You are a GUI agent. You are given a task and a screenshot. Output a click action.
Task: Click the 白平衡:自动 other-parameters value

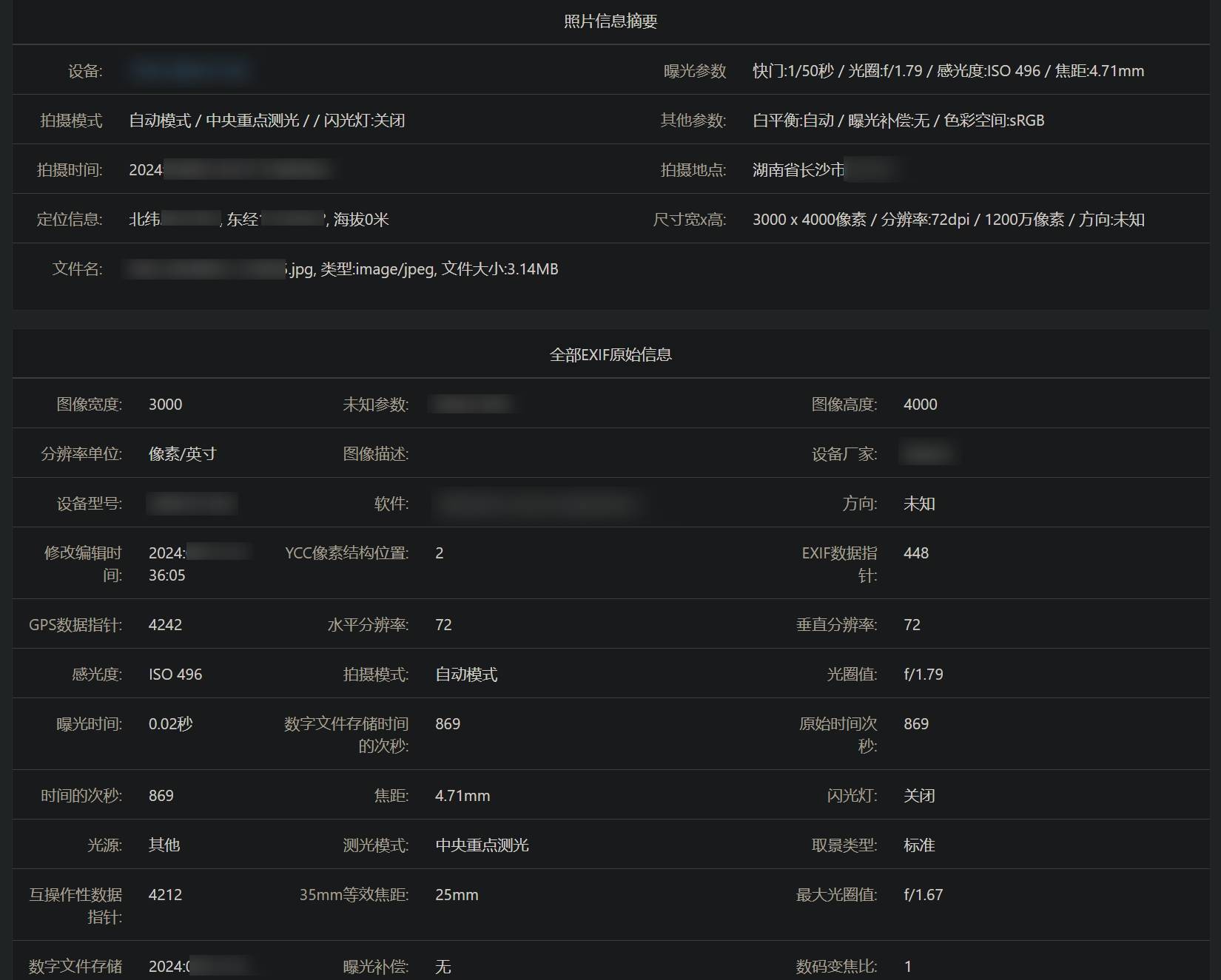coord(898,121)
